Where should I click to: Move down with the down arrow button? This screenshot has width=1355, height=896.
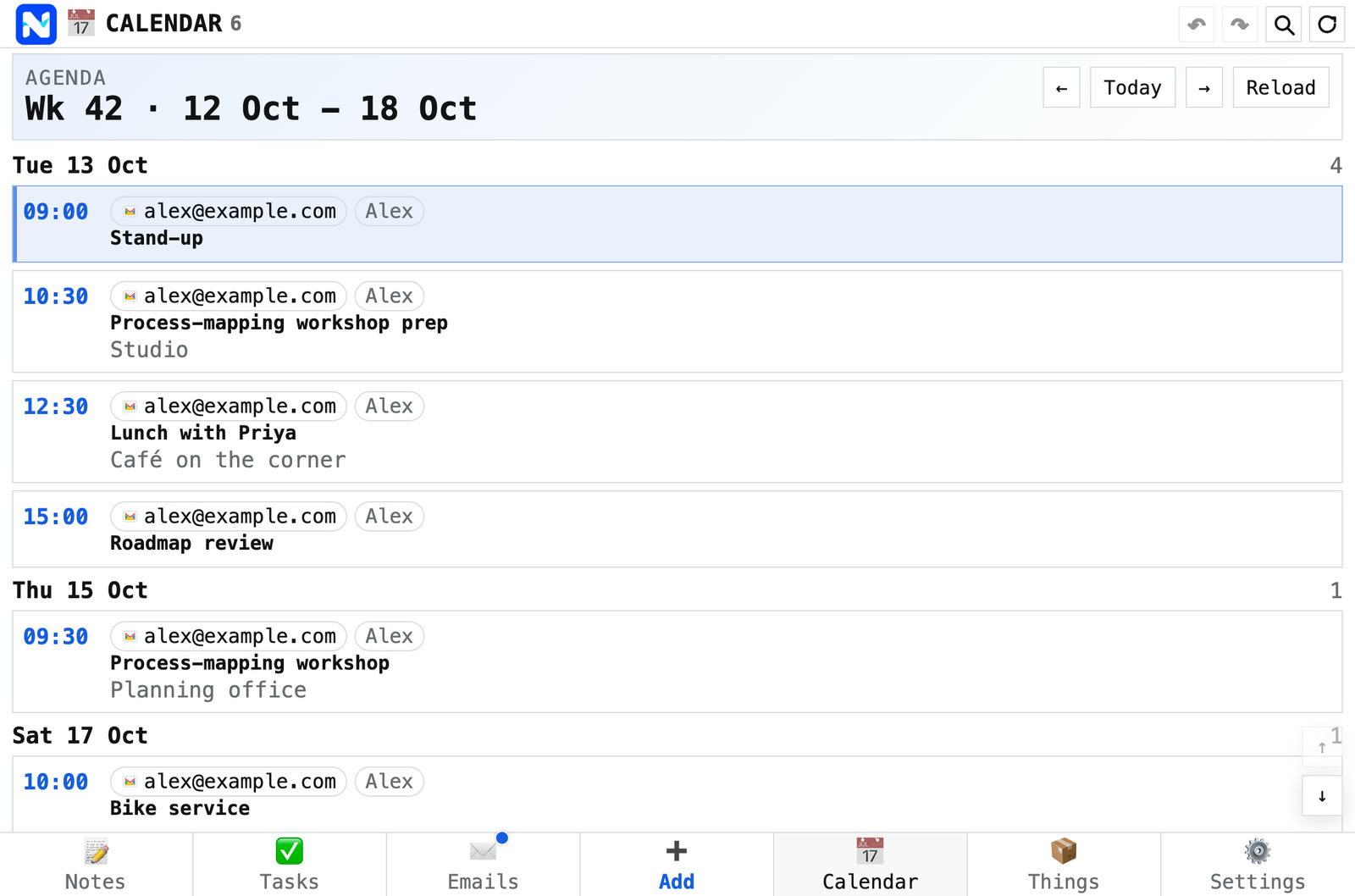(x=1322, y=796)
